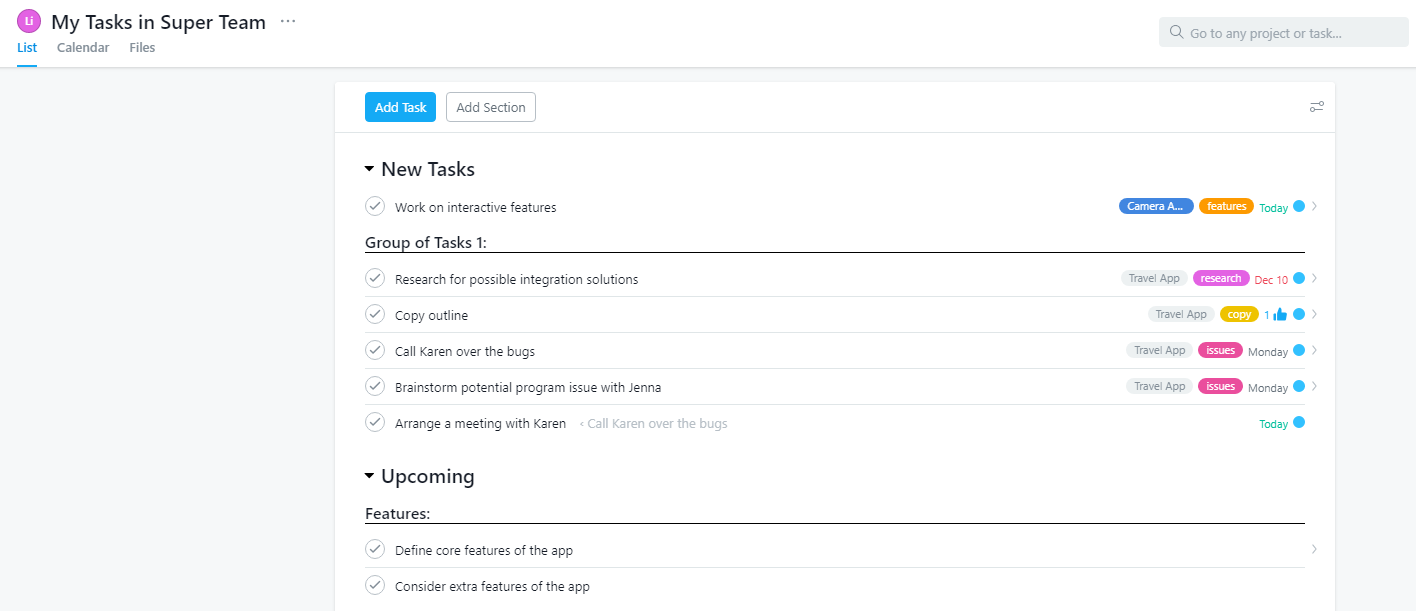The width and height of the screenshot is (1416, 611).
Task: Click issues tag on Brainstorm row
Action: click(1221, 386)
